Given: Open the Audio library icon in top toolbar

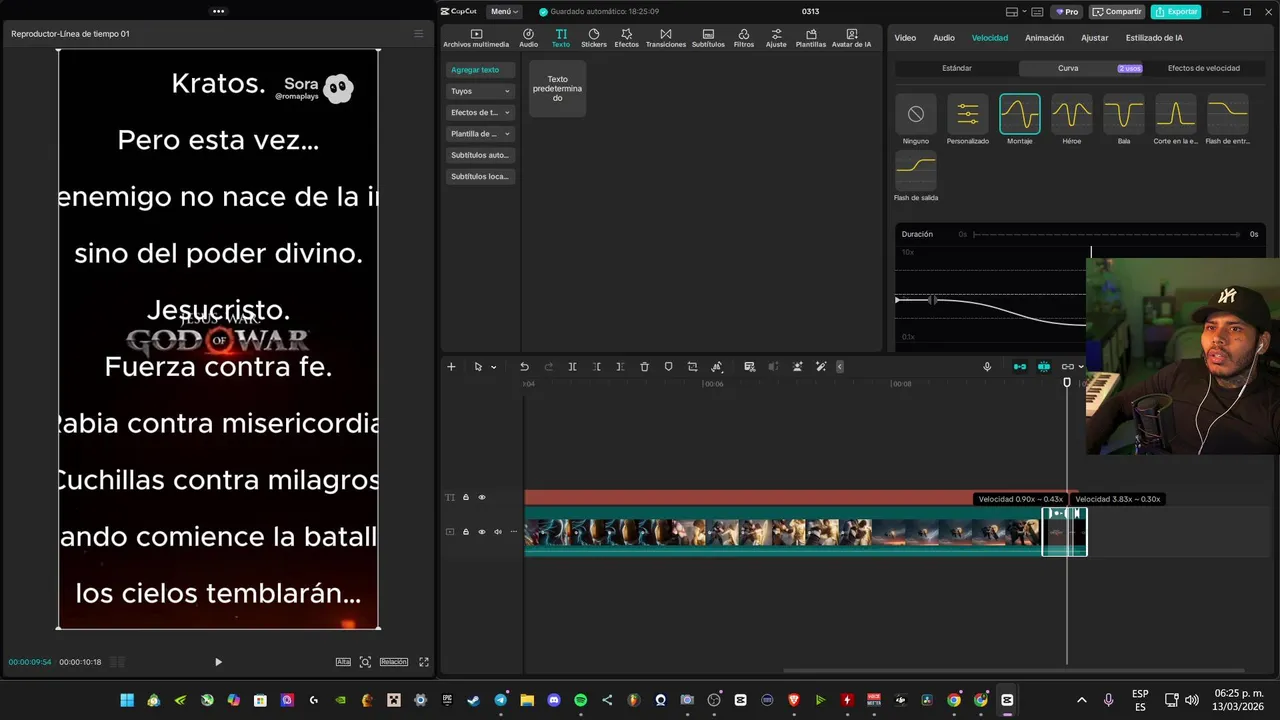Looking at the screenshot, I should point(528,38).
